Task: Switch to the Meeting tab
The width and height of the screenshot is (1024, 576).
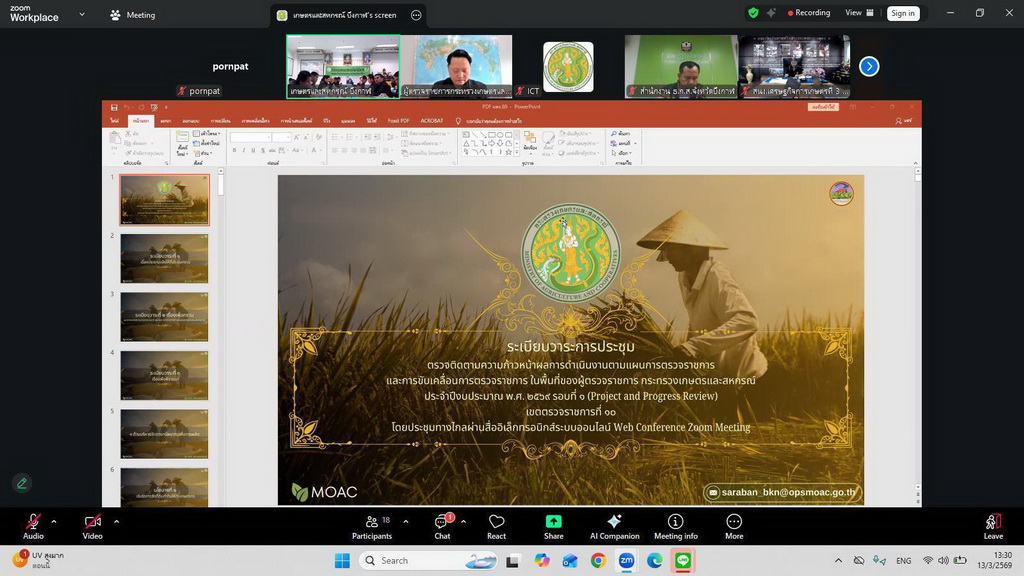Action: point(133,15)
